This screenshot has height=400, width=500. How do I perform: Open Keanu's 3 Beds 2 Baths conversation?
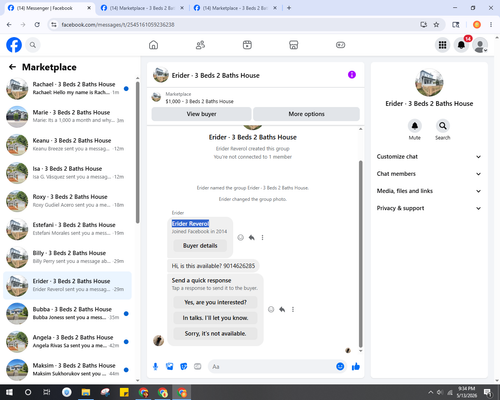point(67,145)
